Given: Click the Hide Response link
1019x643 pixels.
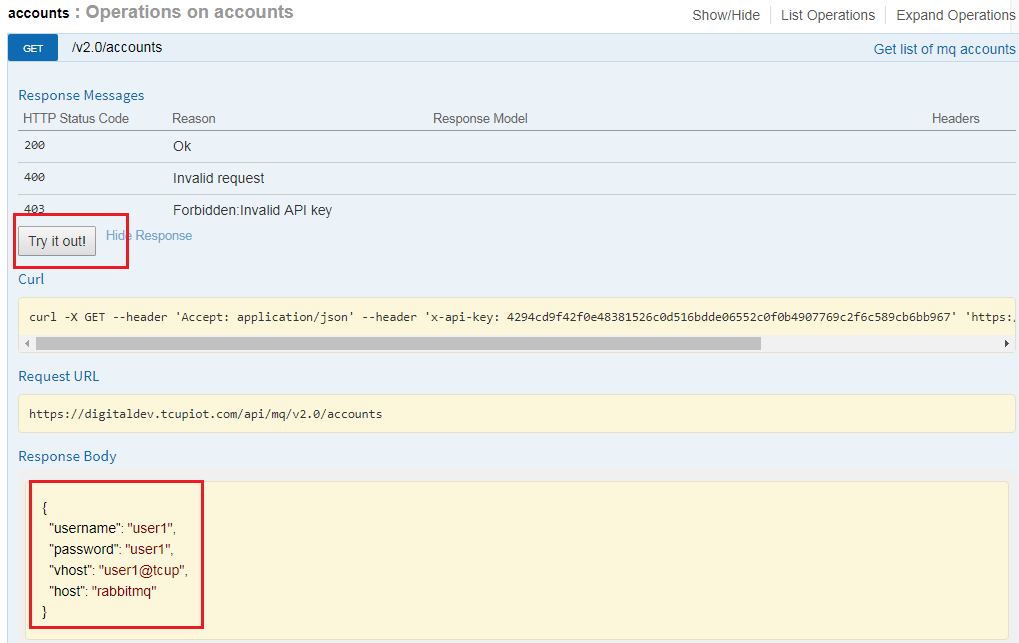Looking at the screenshot, I should click(149, 236).
